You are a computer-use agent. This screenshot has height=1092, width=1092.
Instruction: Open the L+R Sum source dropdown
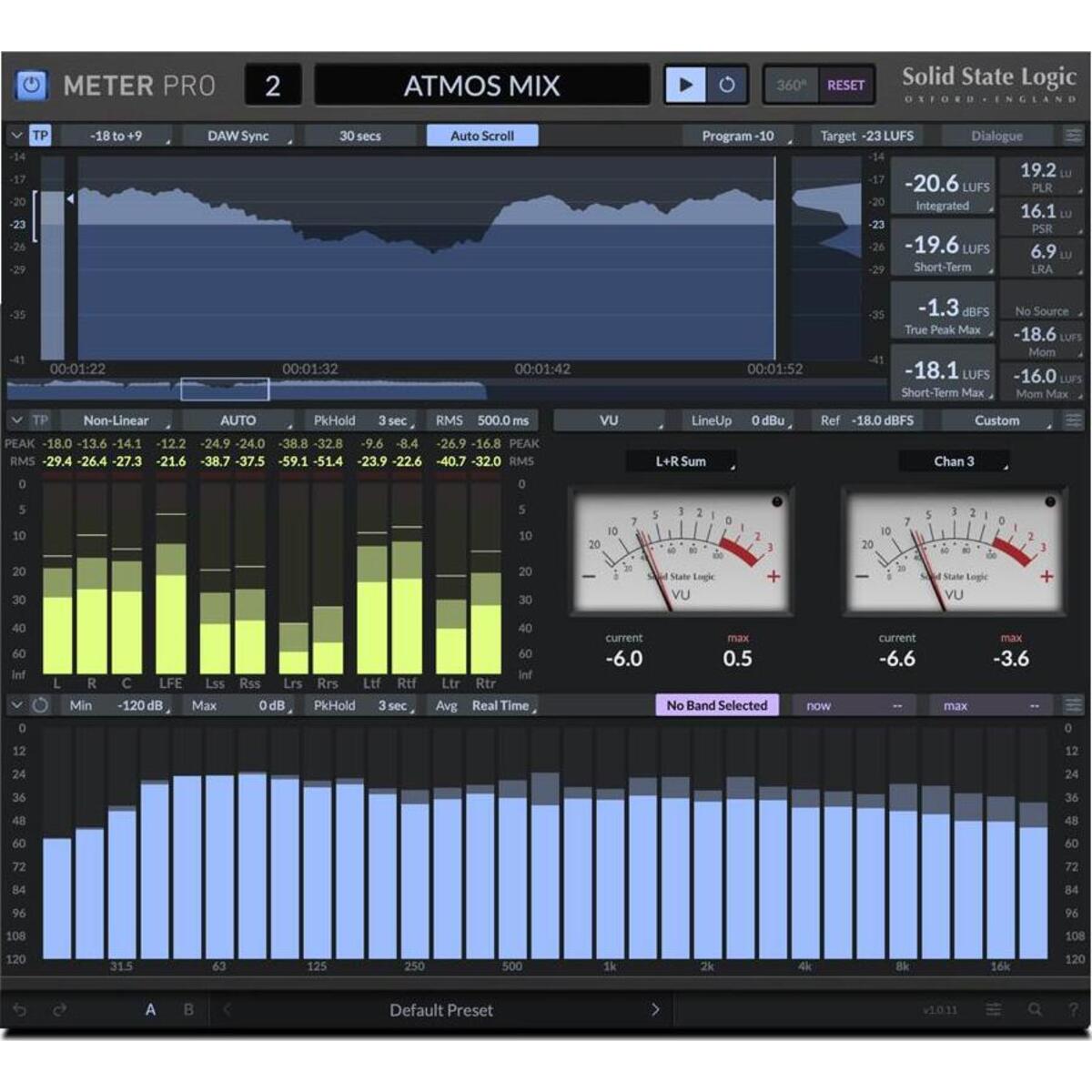pos(682,461)
